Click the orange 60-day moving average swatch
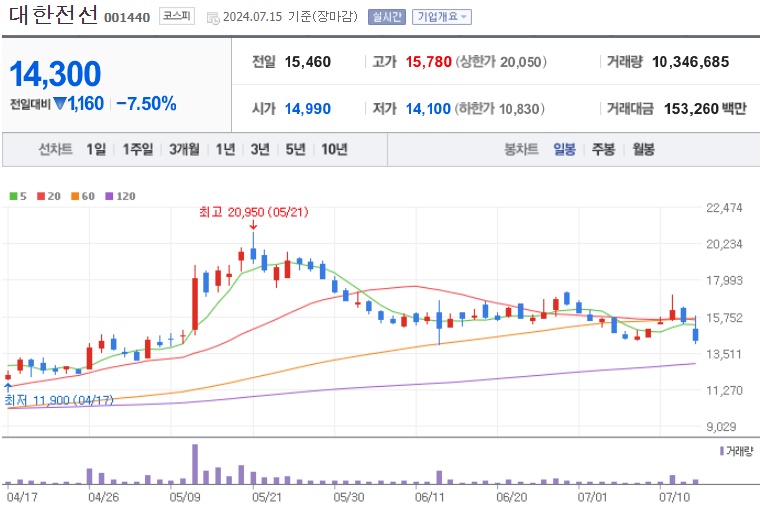Screen dimensions: 760x510 pos(75,196)
